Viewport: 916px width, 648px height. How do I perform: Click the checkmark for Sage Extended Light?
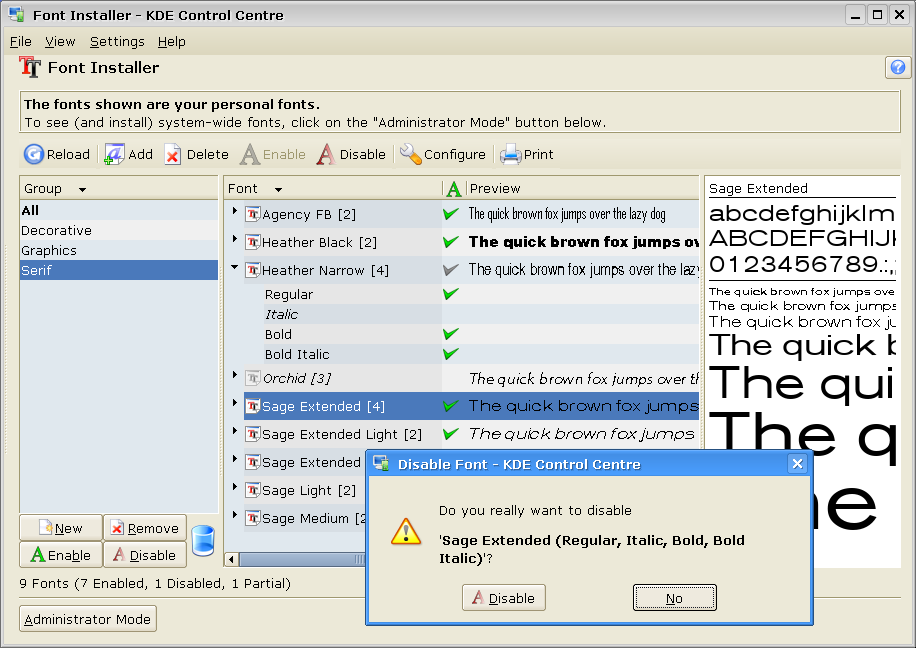450,434
